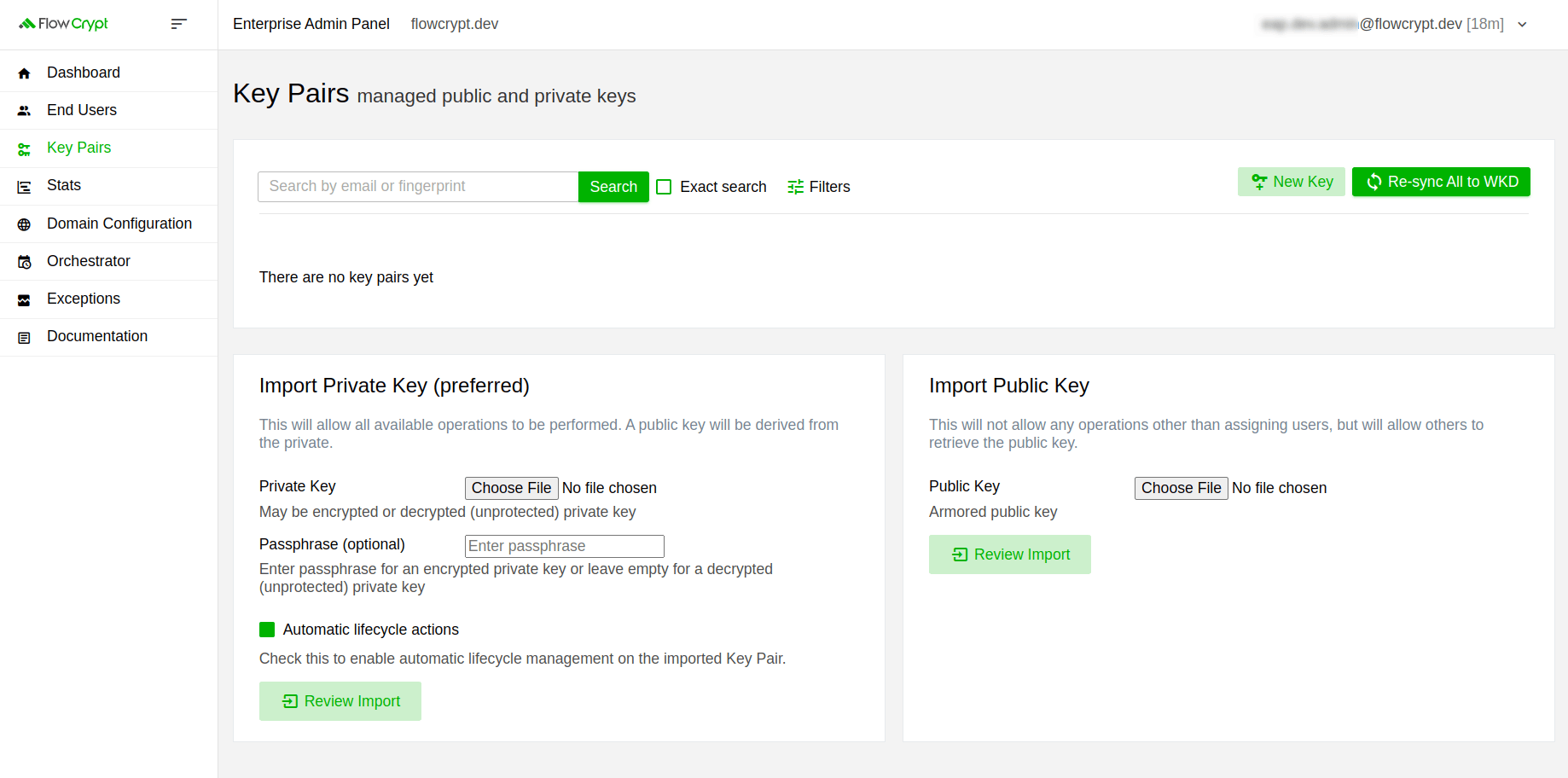Click the Import Public Key heading
This screenshot has height=778, width=1568.
[x=1009, y=386]
